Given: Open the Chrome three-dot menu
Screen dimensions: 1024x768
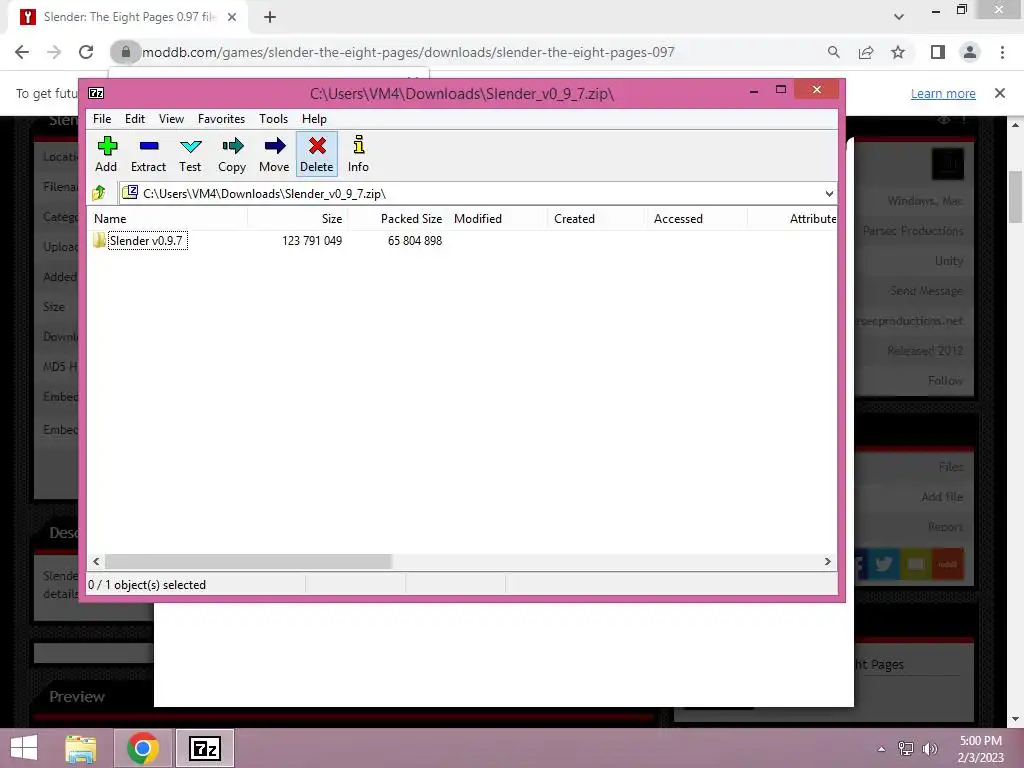Looking at the screenshot, I should [x=1002, y=52].
